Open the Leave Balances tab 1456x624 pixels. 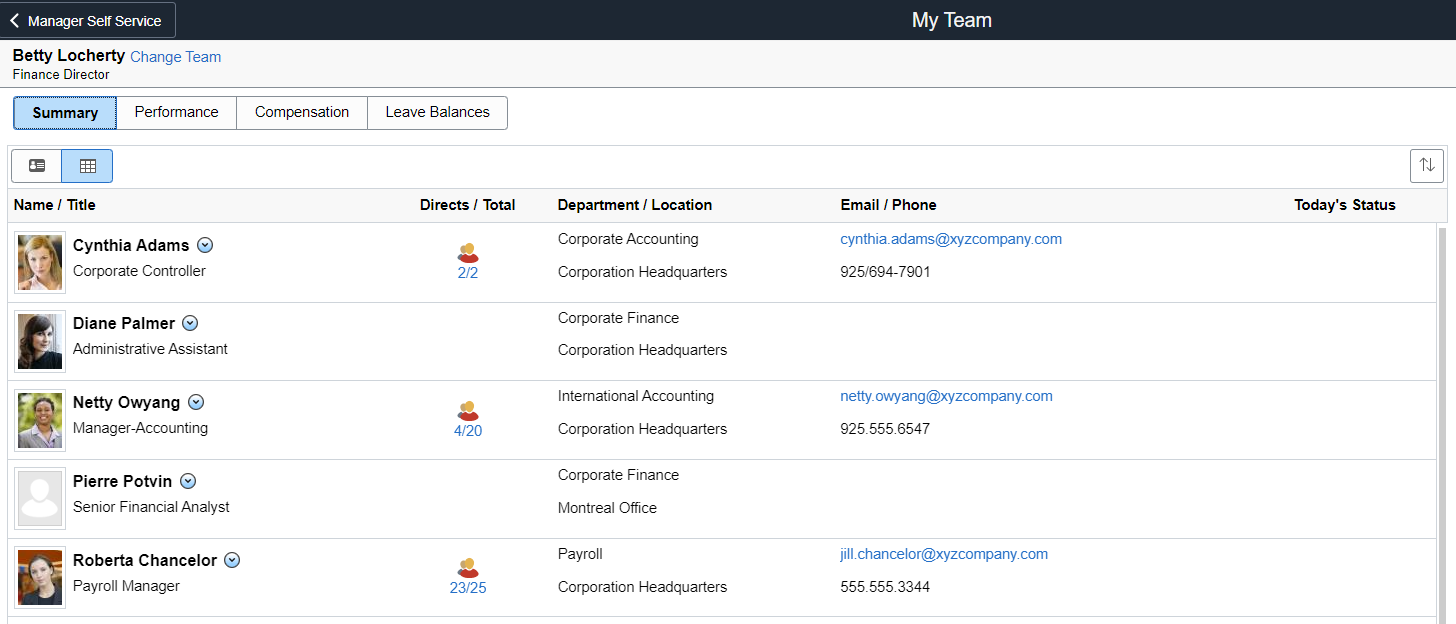[437, 112]
